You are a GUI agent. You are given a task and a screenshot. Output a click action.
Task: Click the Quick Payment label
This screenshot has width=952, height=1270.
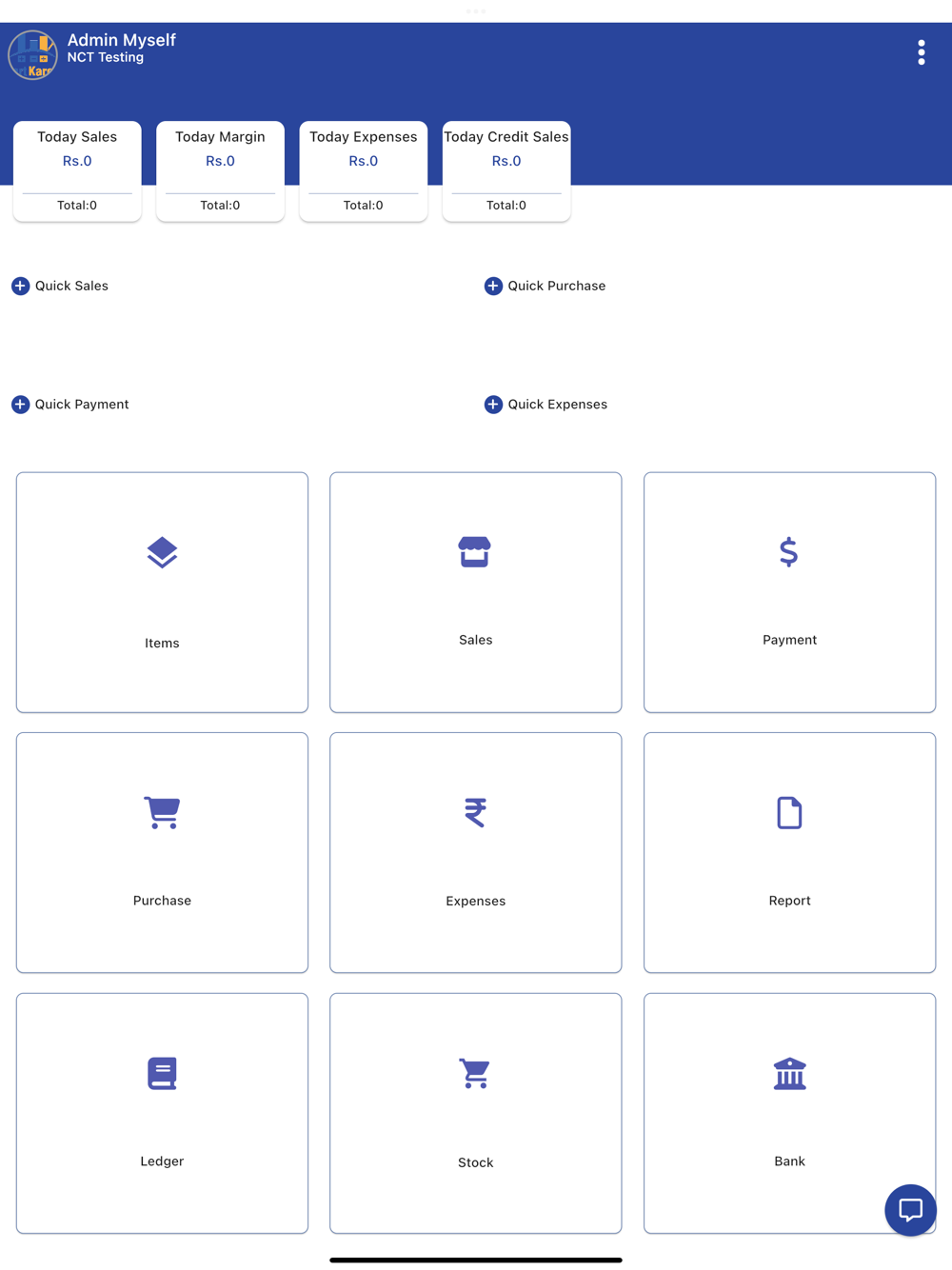click(82, 405)
